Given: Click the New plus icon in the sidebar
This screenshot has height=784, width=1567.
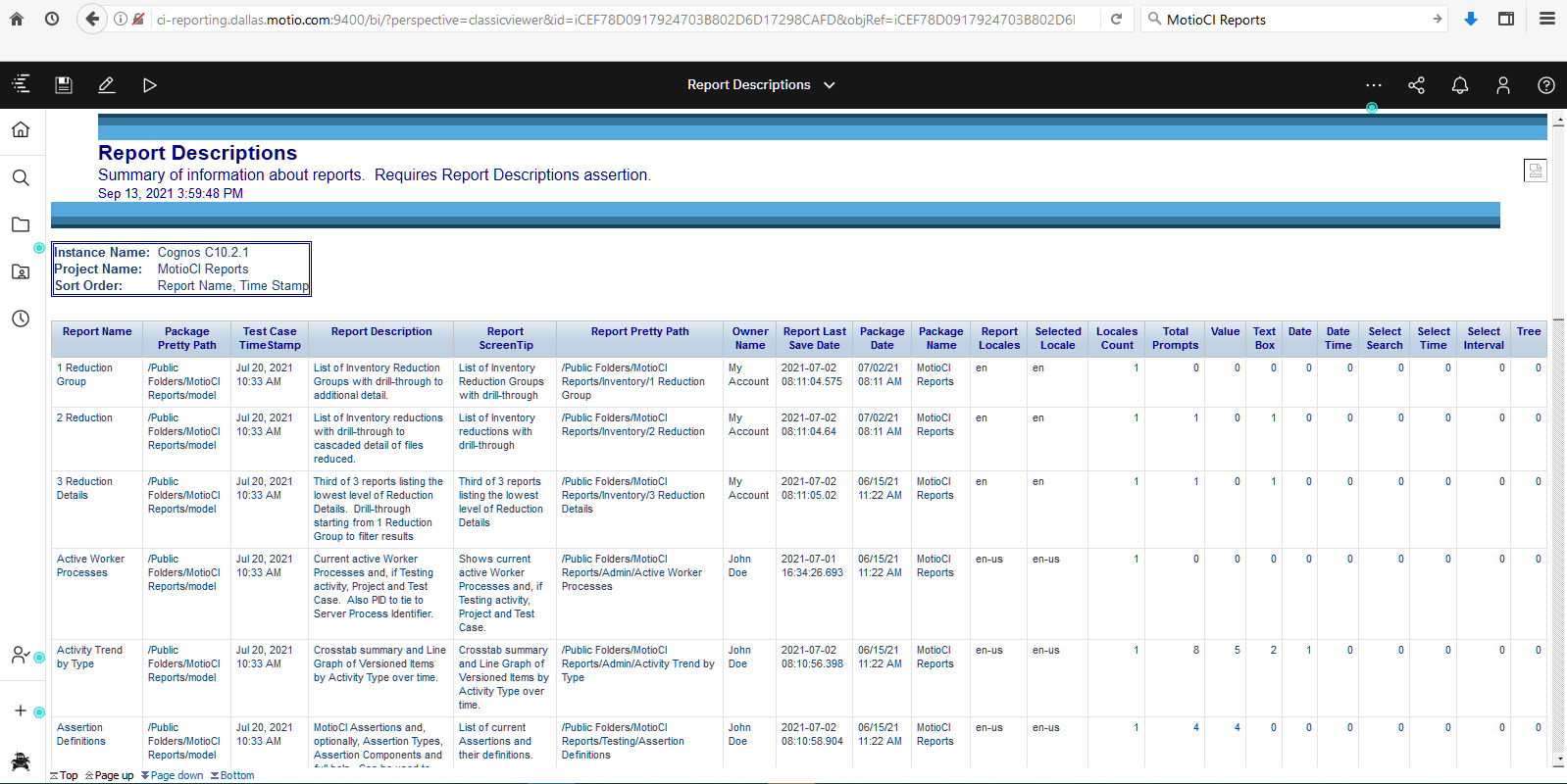Looking at the screenshot, I should click(x=20, y=710).
